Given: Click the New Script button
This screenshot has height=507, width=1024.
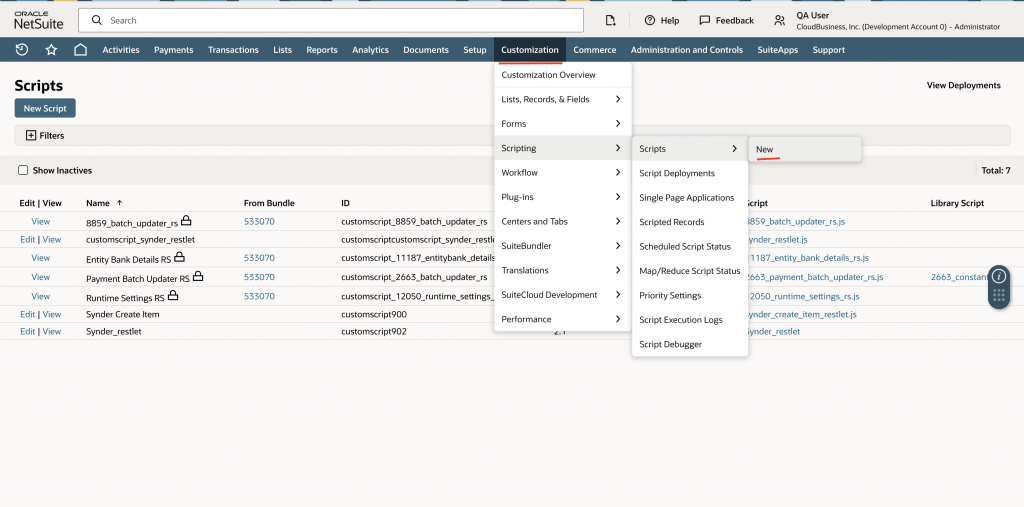Looking at the screenshot, I should click(45, 108).
